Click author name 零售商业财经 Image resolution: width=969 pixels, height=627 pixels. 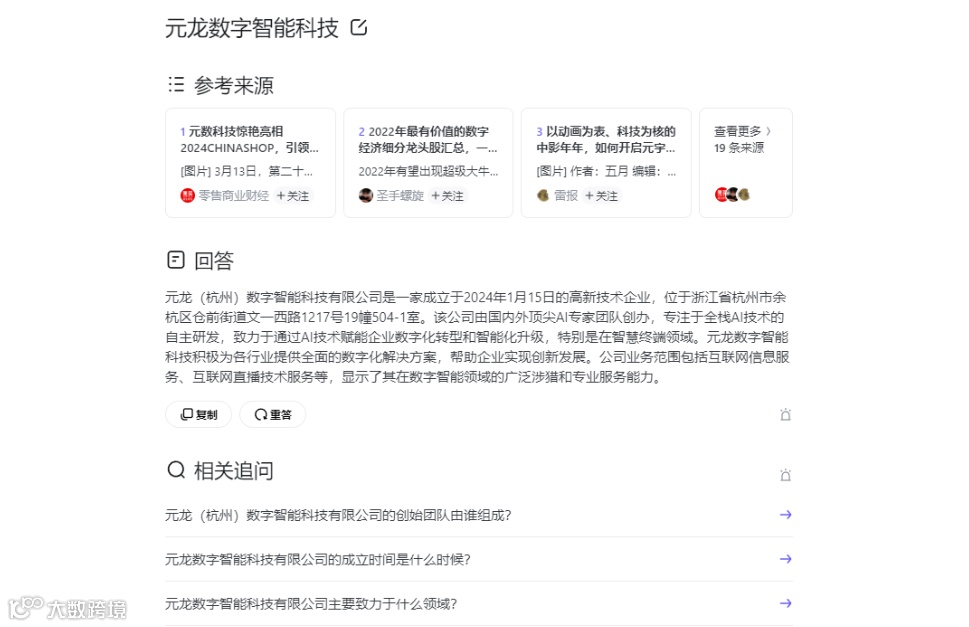(x=234, y=196)
